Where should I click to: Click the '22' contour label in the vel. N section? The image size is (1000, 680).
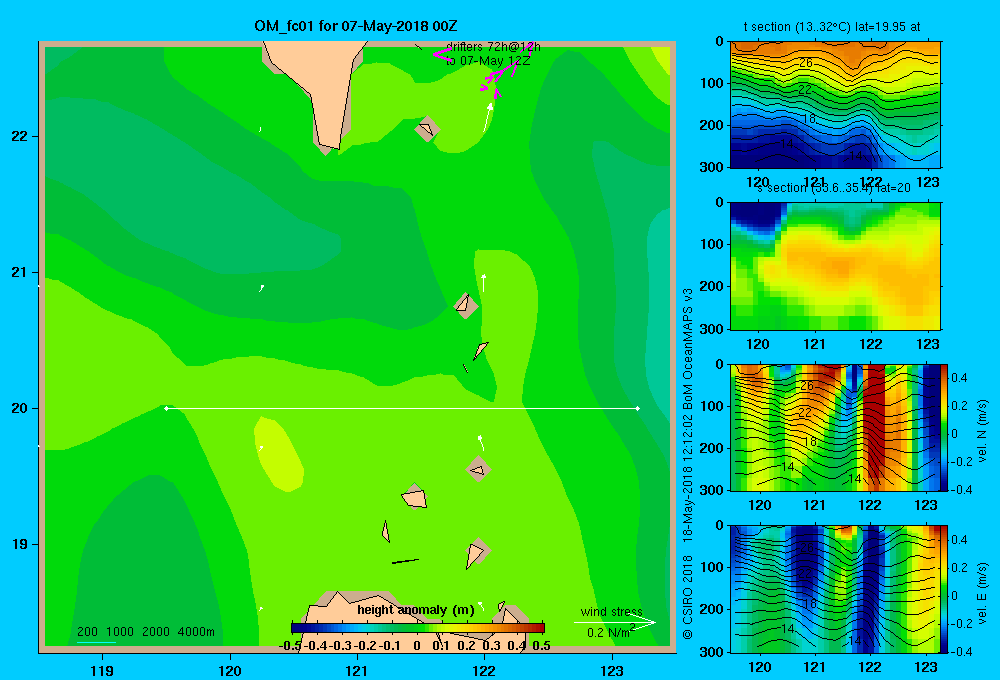click(805, 413)
